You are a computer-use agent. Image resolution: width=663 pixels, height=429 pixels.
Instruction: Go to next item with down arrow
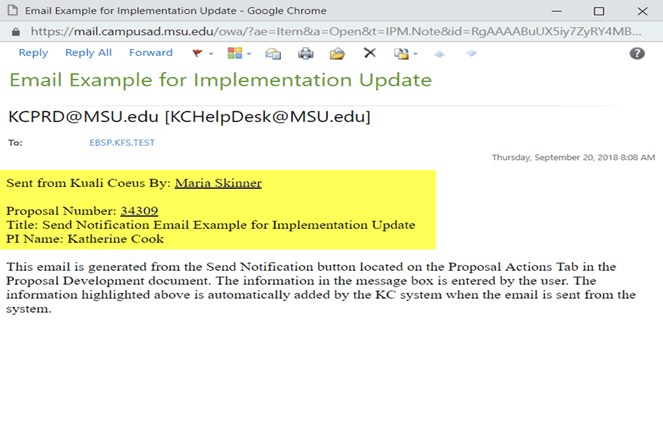[472, 54]
